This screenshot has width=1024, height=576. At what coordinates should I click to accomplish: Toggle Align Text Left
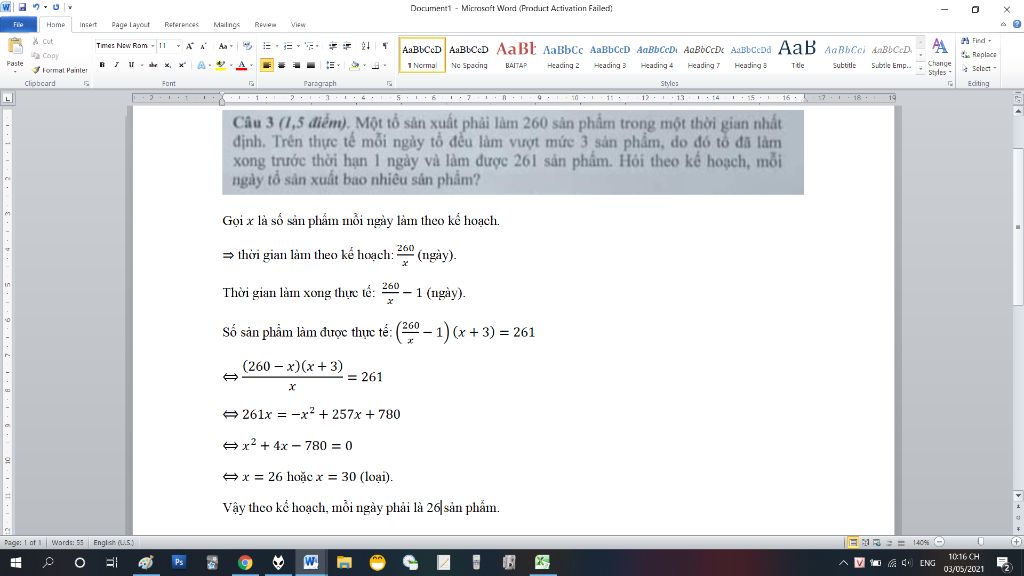click(266, 65)
